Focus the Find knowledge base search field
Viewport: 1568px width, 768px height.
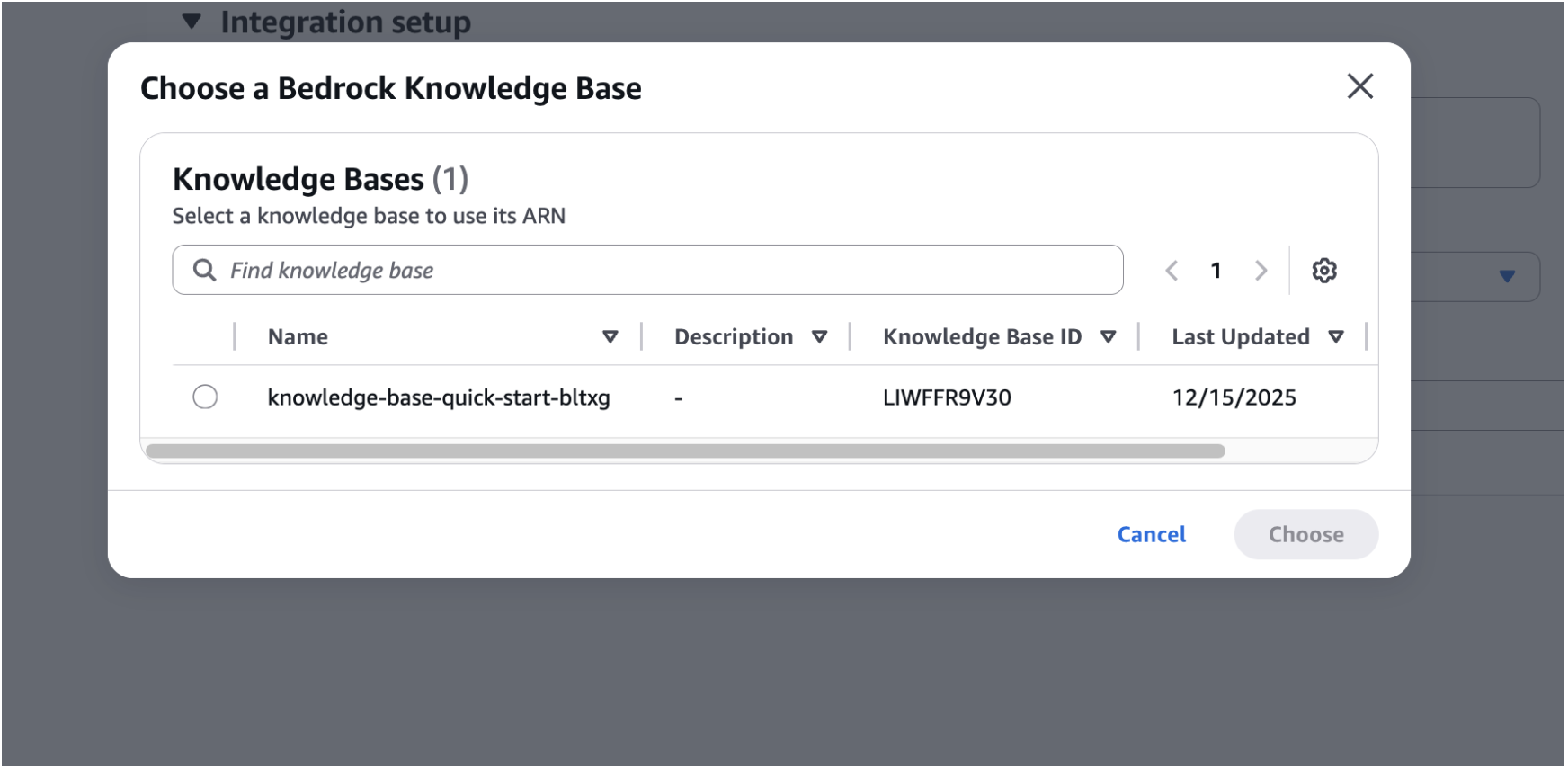pos(665,271)
